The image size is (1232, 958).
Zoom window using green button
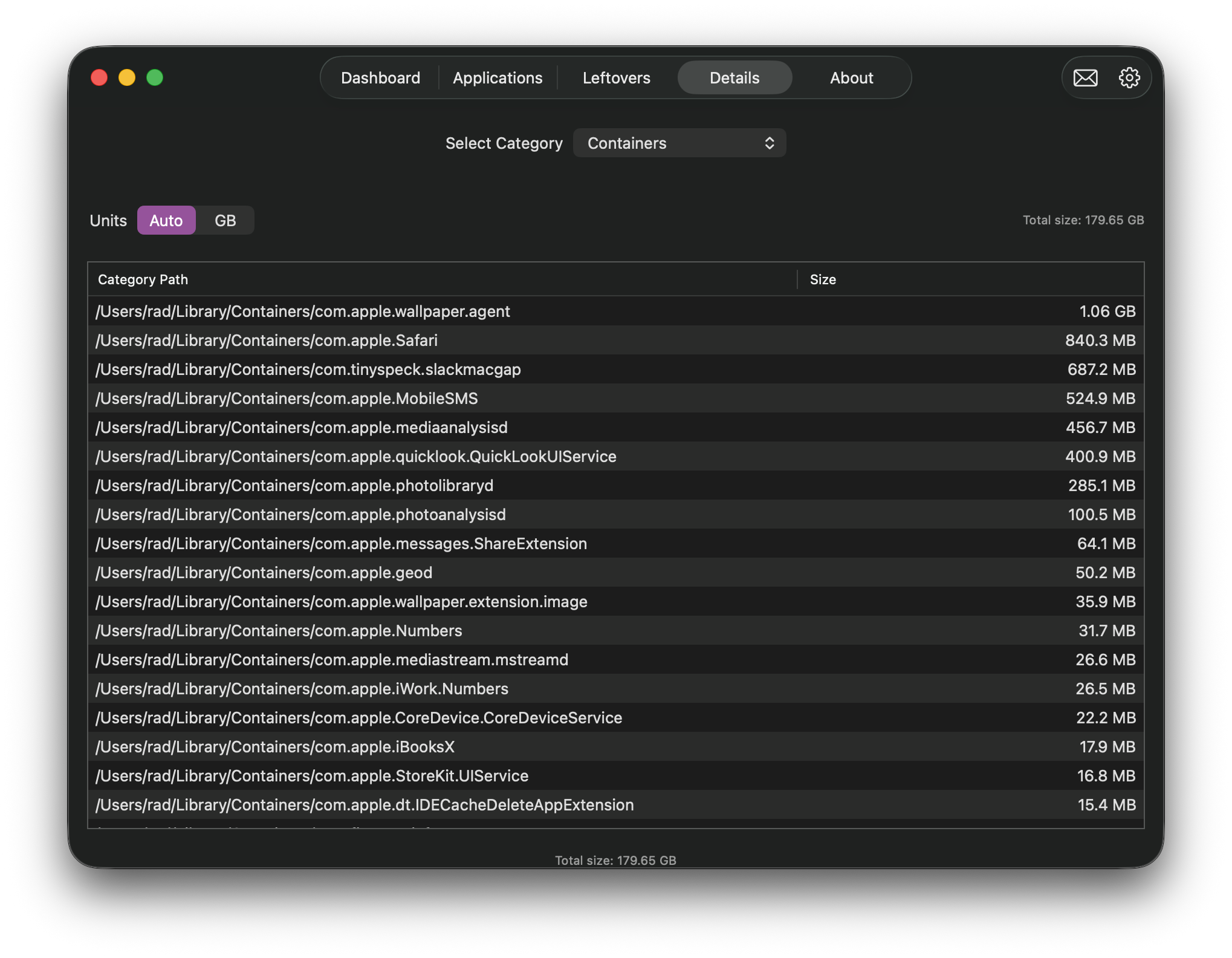(155, 78)
